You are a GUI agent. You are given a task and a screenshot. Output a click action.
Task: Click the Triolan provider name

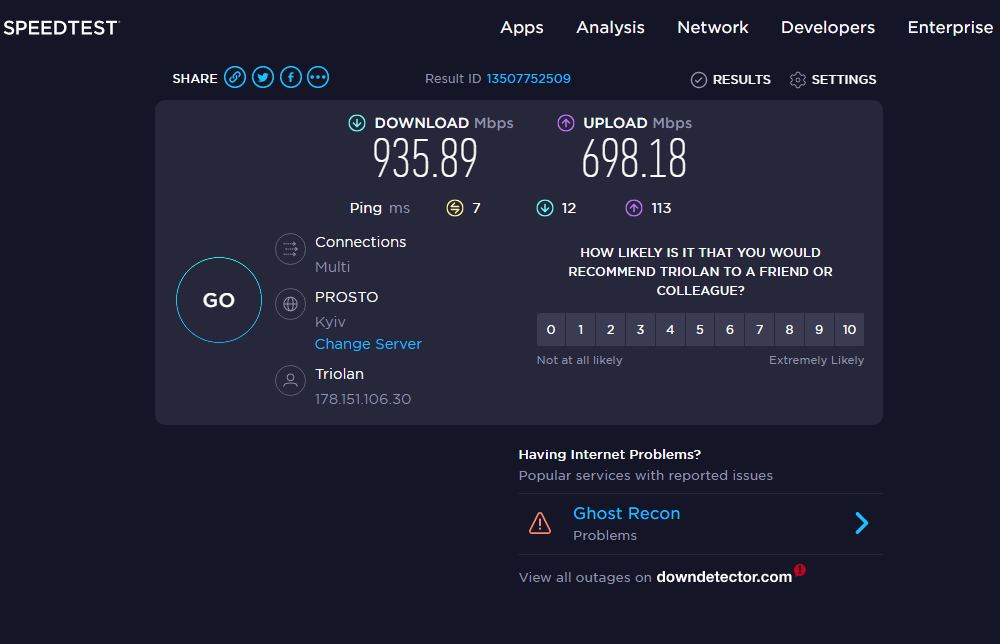339,374
